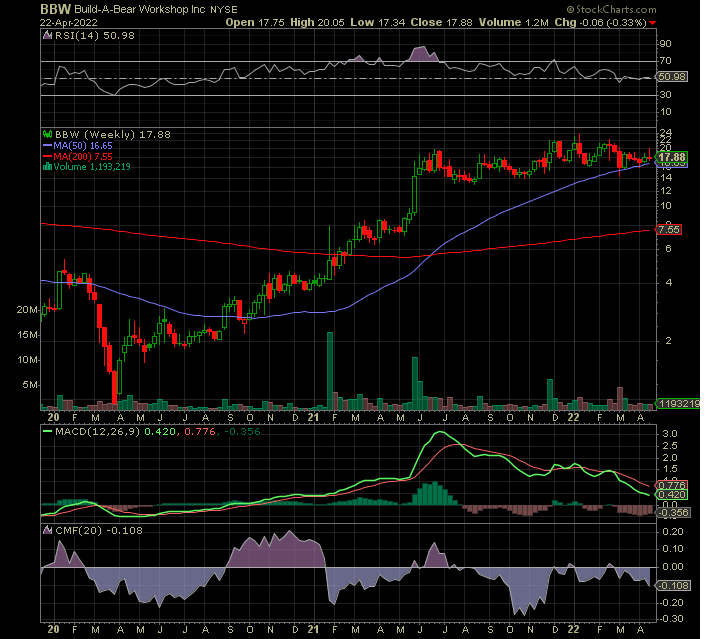714x639 pixels.
Task: Click the MA(50) 16.65 legend label
Action: (83, 146)
